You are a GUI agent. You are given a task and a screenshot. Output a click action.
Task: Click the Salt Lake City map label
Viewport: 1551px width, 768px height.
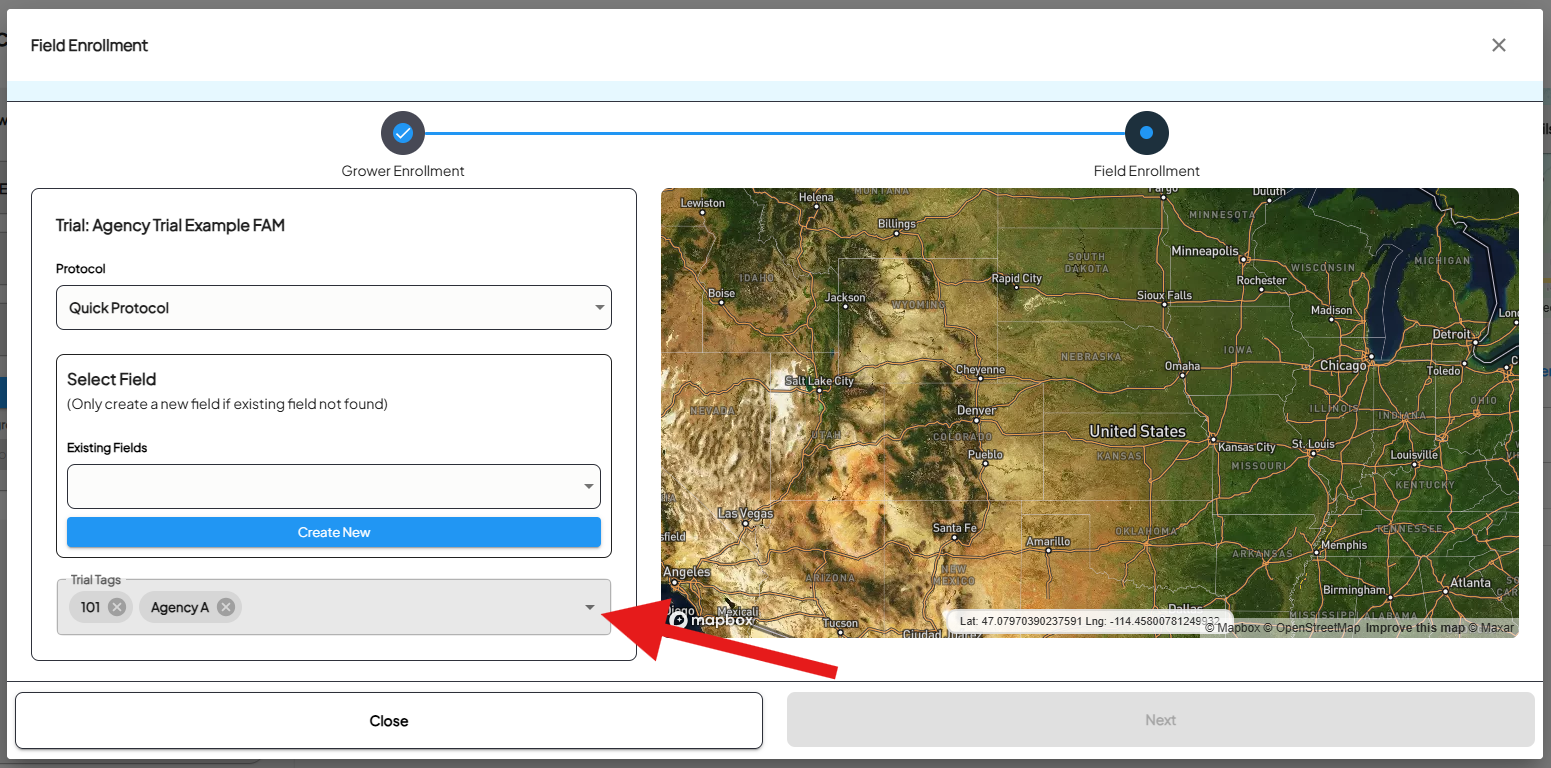pyautogui.click(x=820, y=381)
